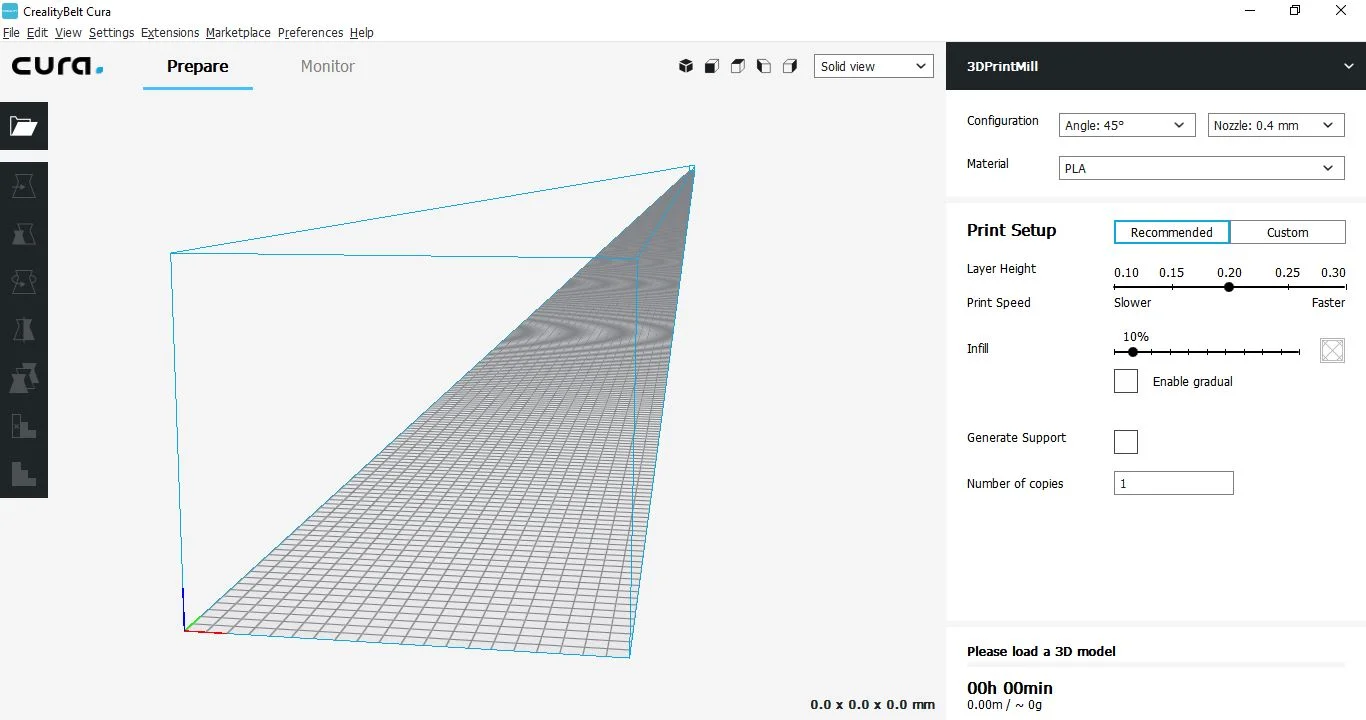
Task: Click the Layer Height slider handle at 0.20
Action: tap(1229, 287)
